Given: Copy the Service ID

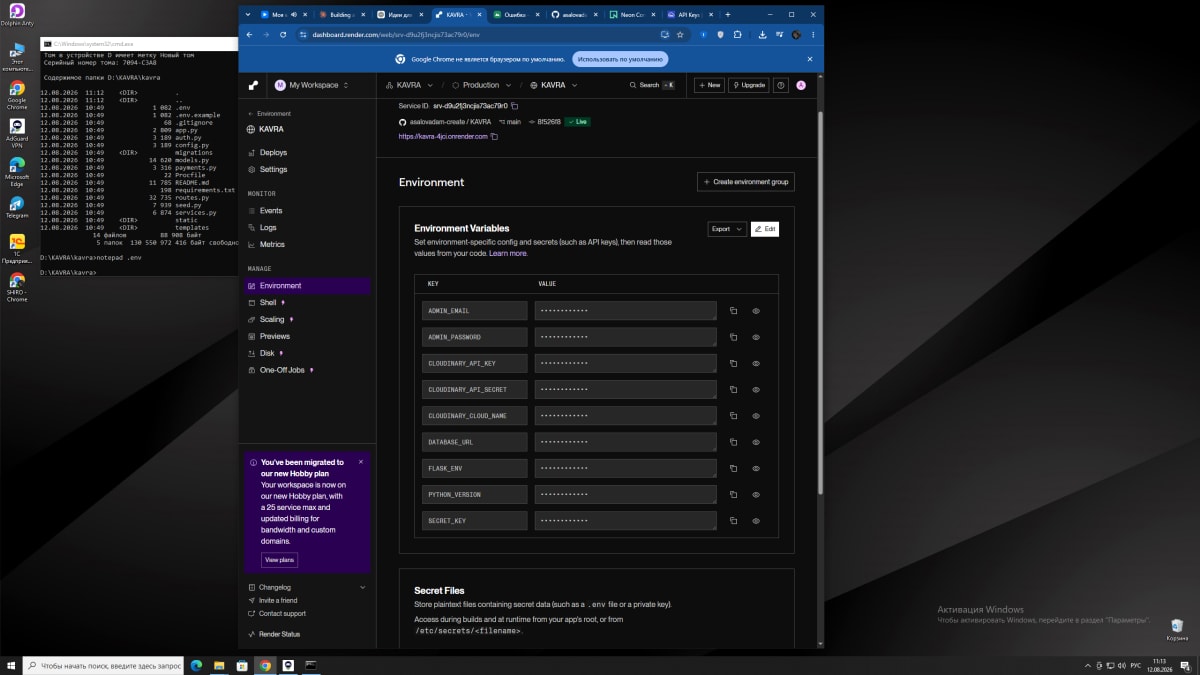Looking at the screenshot, I should point(515,105).
